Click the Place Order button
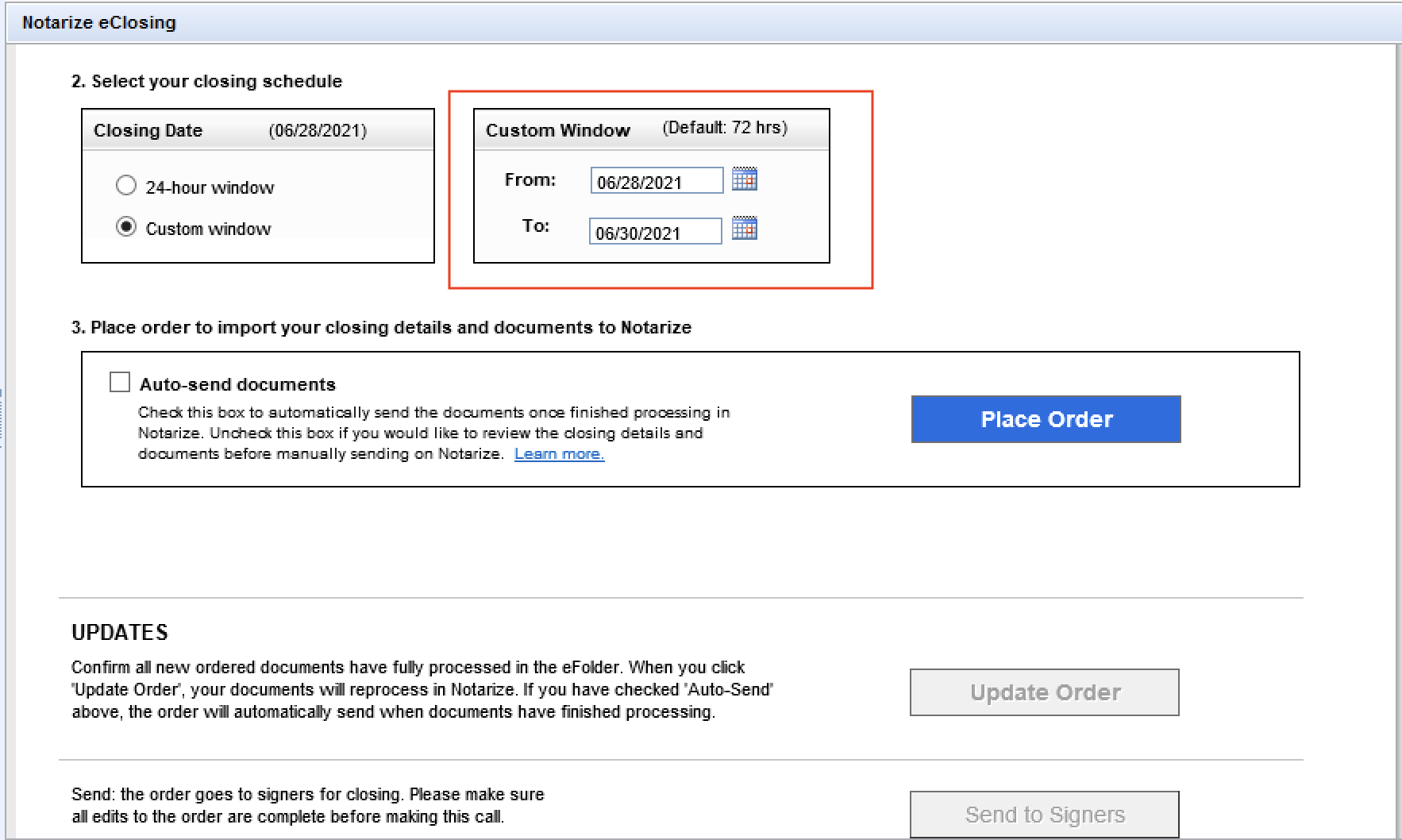 [x=1046, y=419]
